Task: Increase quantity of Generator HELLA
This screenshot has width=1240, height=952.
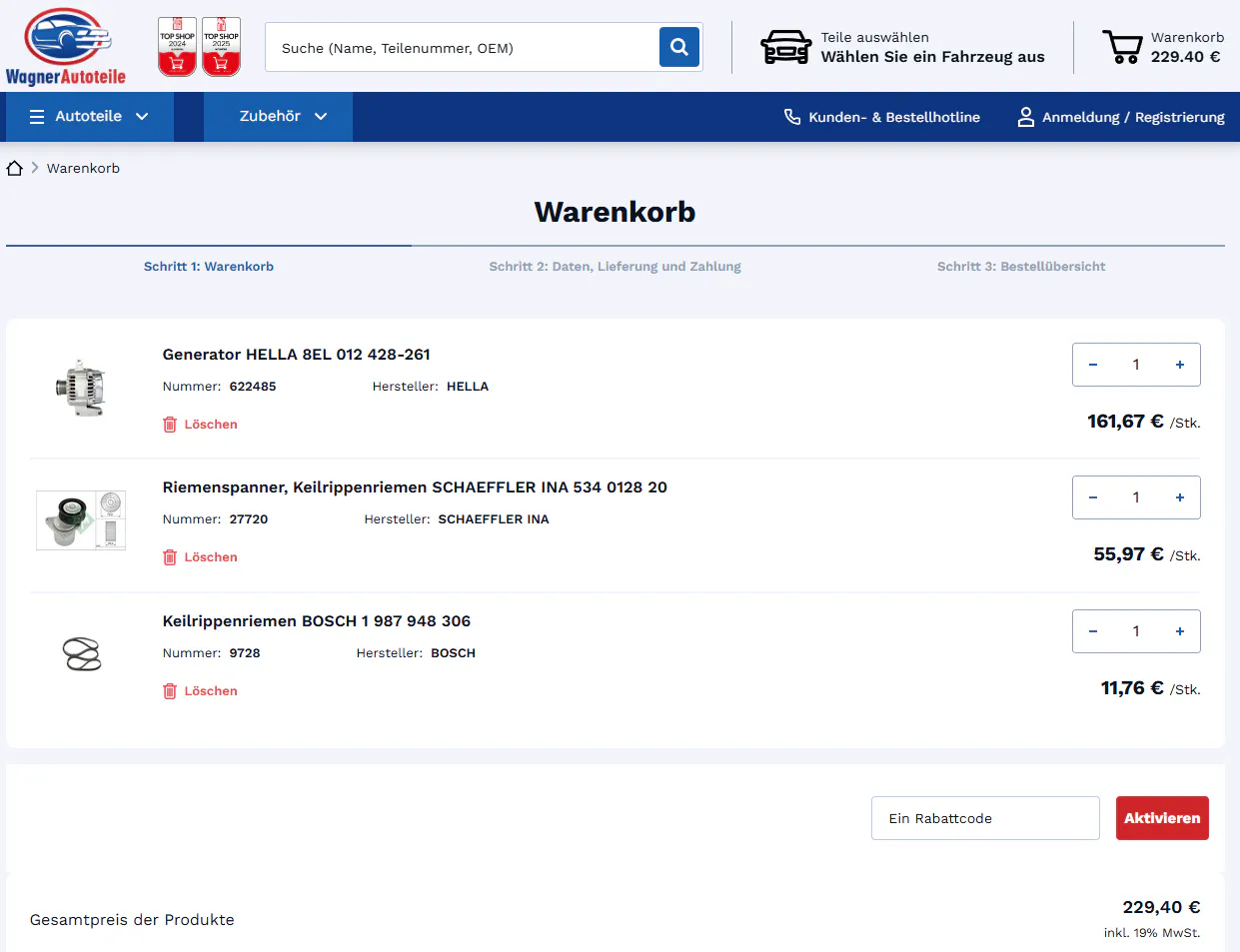Action: pyautogui.click(x=1180, y=365)
